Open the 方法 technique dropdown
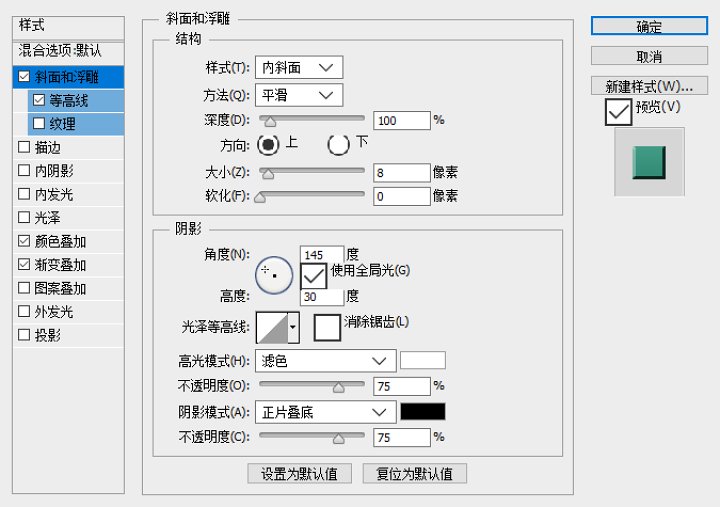Screen dimensions: 720x507 [x=299, y=95]
